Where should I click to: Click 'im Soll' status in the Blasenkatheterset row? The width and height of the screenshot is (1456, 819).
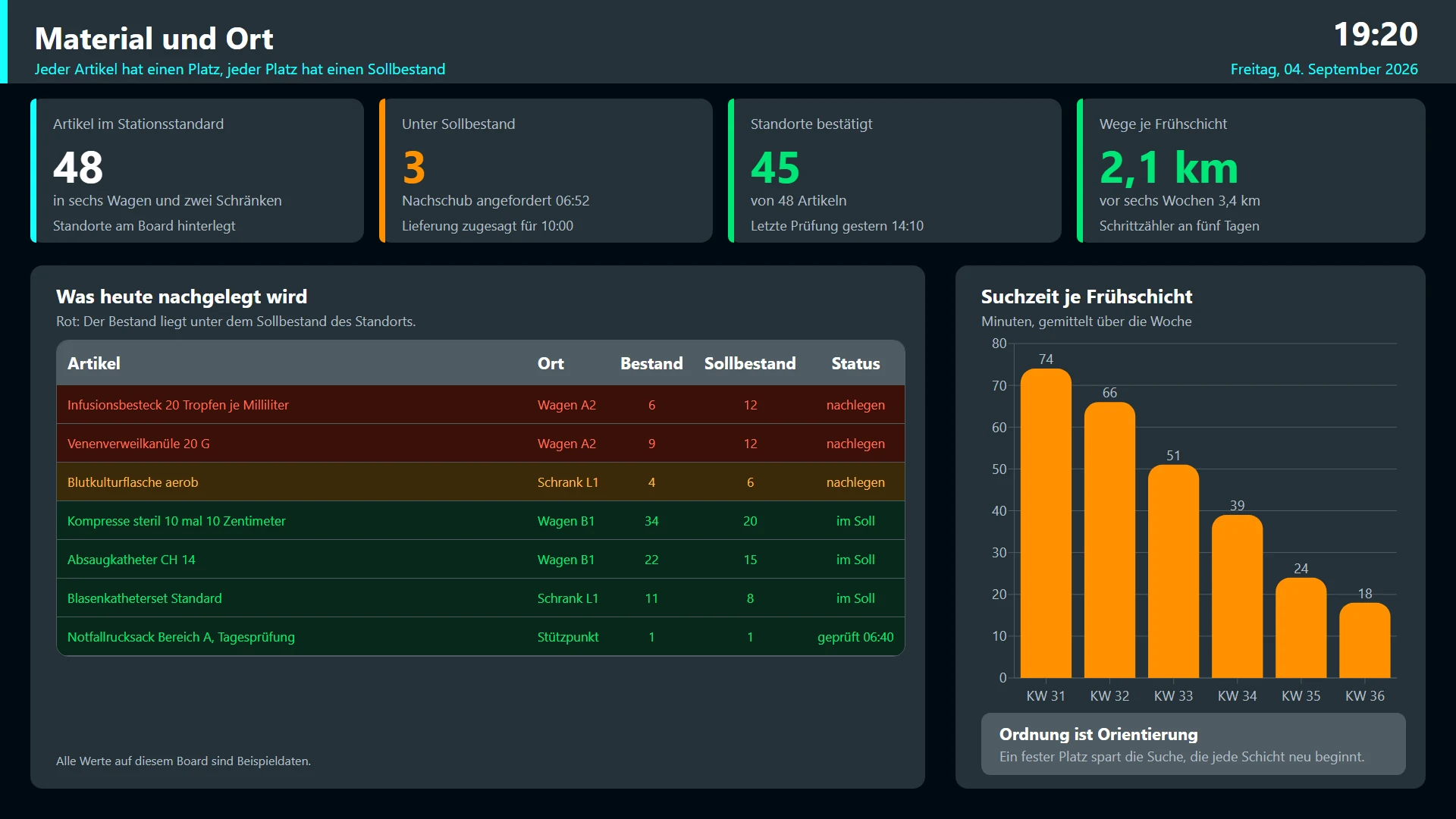pyautogui.click(x=855, y=598)
